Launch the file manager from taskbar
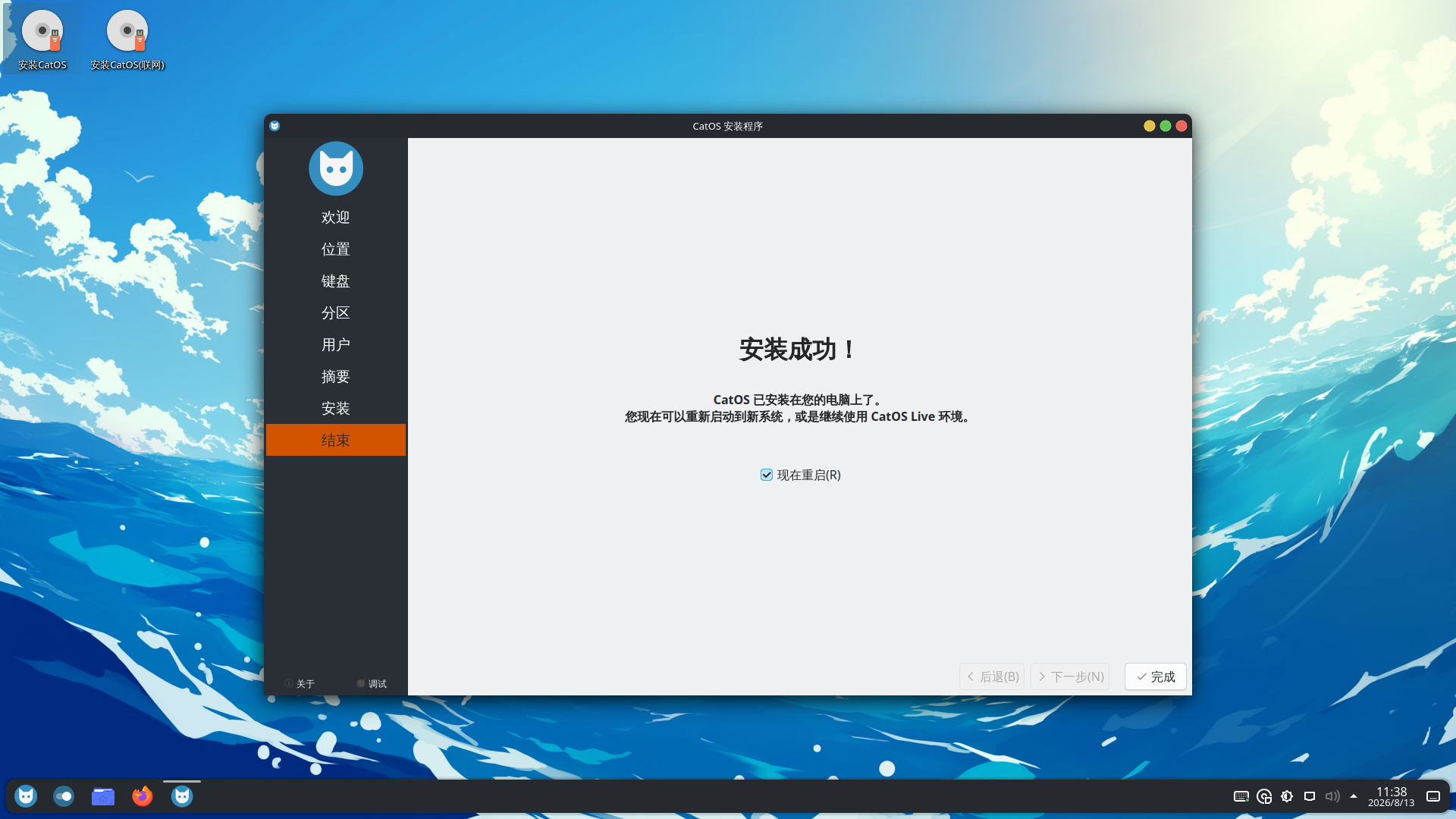This screenshot has width=1456, height=819. click(103, 796)
